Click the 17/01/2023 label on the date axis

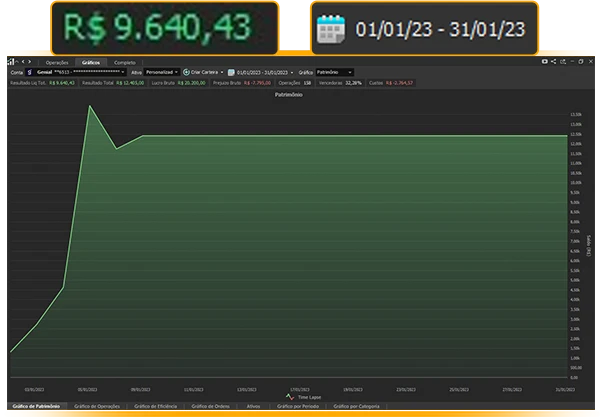click(x=300, y=389)
